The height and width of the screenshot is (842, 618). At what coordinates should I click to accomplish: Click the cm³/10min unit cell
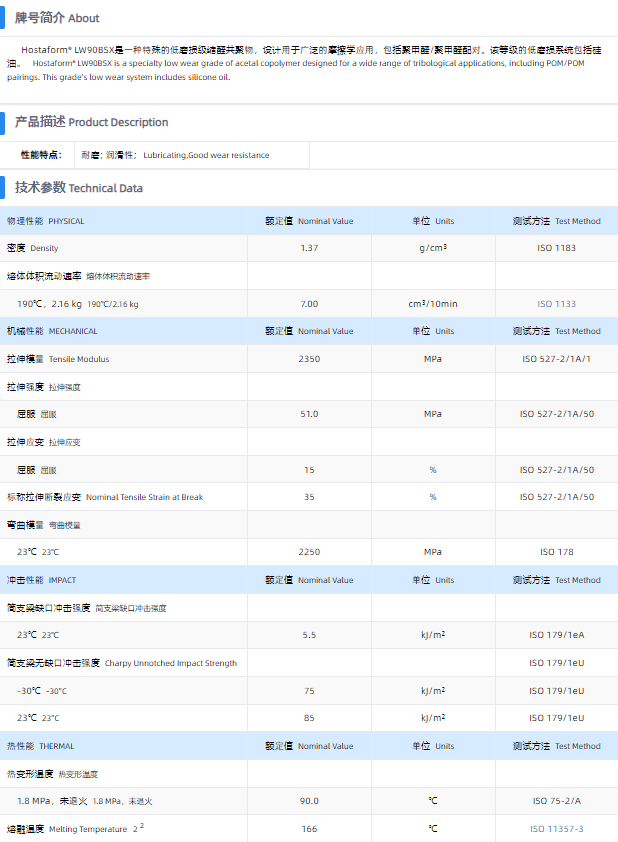tap(433, 304)
